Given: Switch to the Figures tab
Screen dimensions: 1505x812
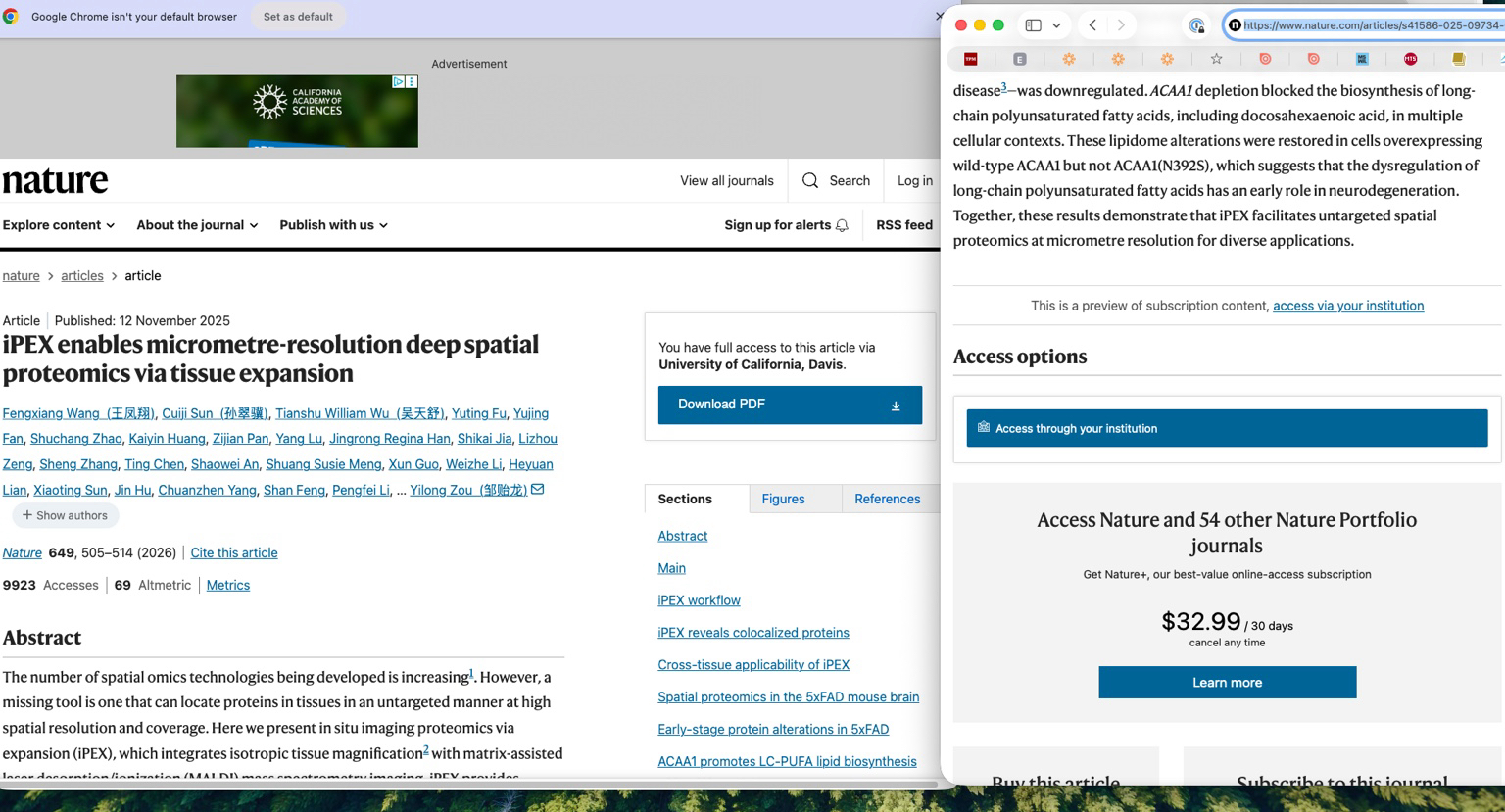Looking at the screenshot, I should click(x=783, y=499).
